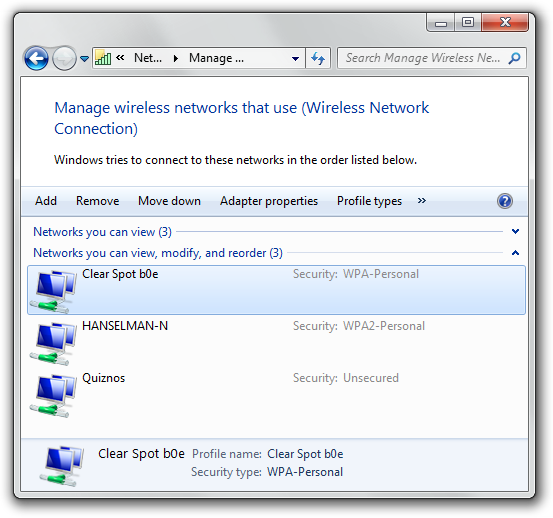Image resolution: width=553 pixels, height=518 pixels.
Task: Click the wireless signal icon in address bar
Action: (103, 58)
